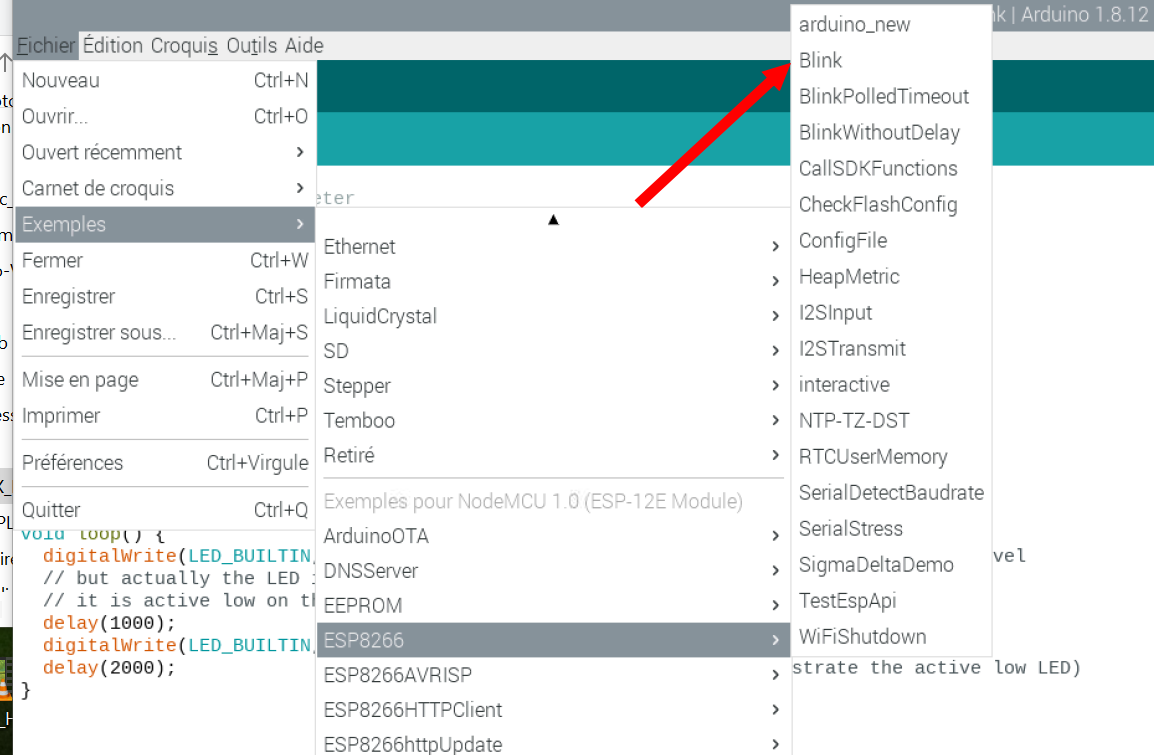Expand the DNSServer examples

pyautogui.click(x=553, y=570)
